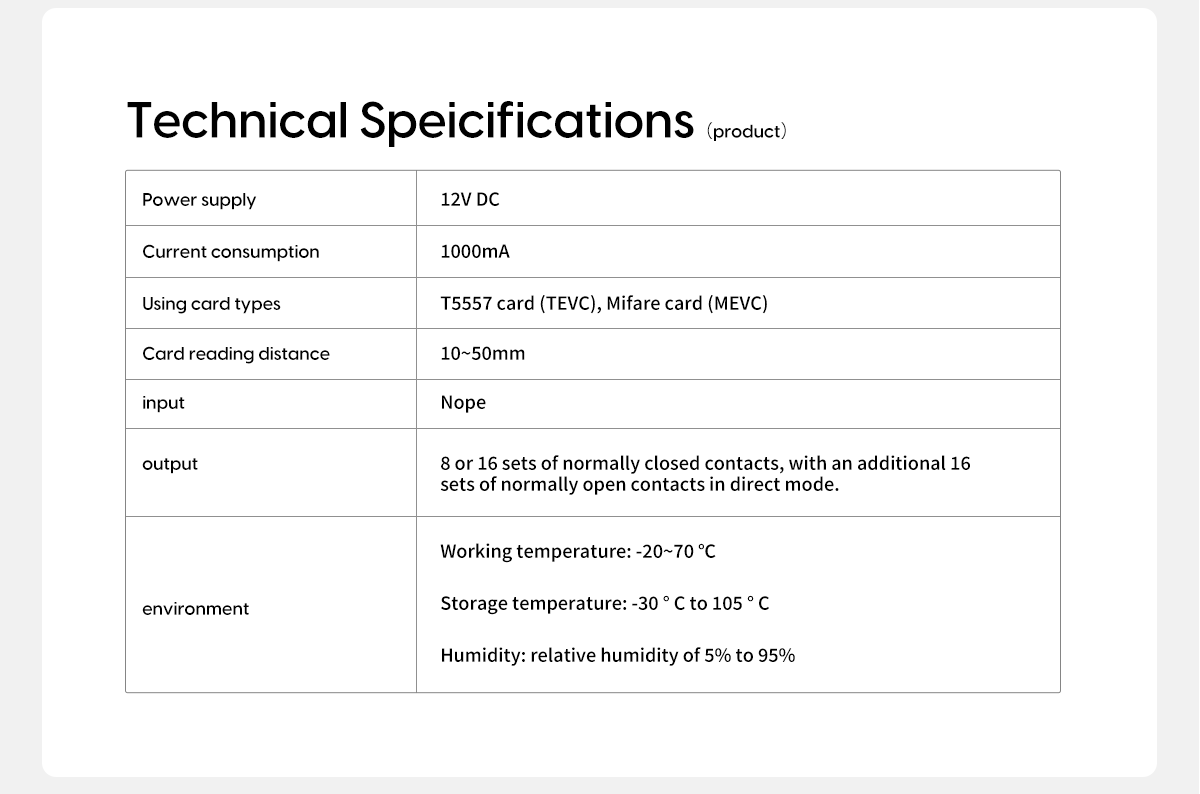Click the input row label
1200x794 pixels.
tap(163, 403)
